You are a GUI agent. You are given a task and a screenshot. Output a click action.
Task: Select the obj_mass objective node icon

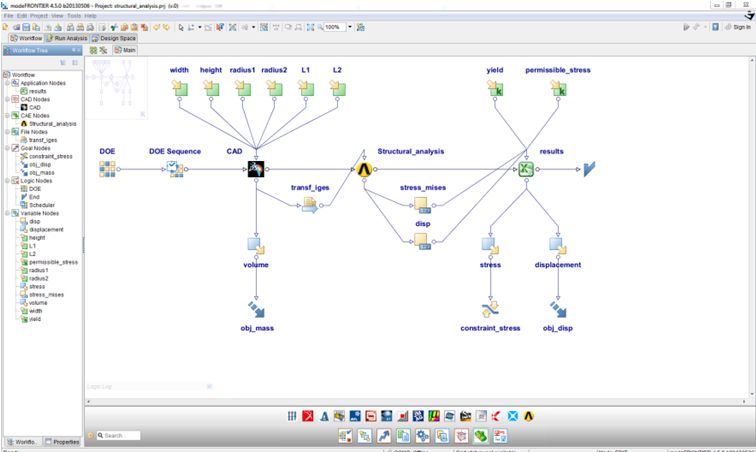257,310
